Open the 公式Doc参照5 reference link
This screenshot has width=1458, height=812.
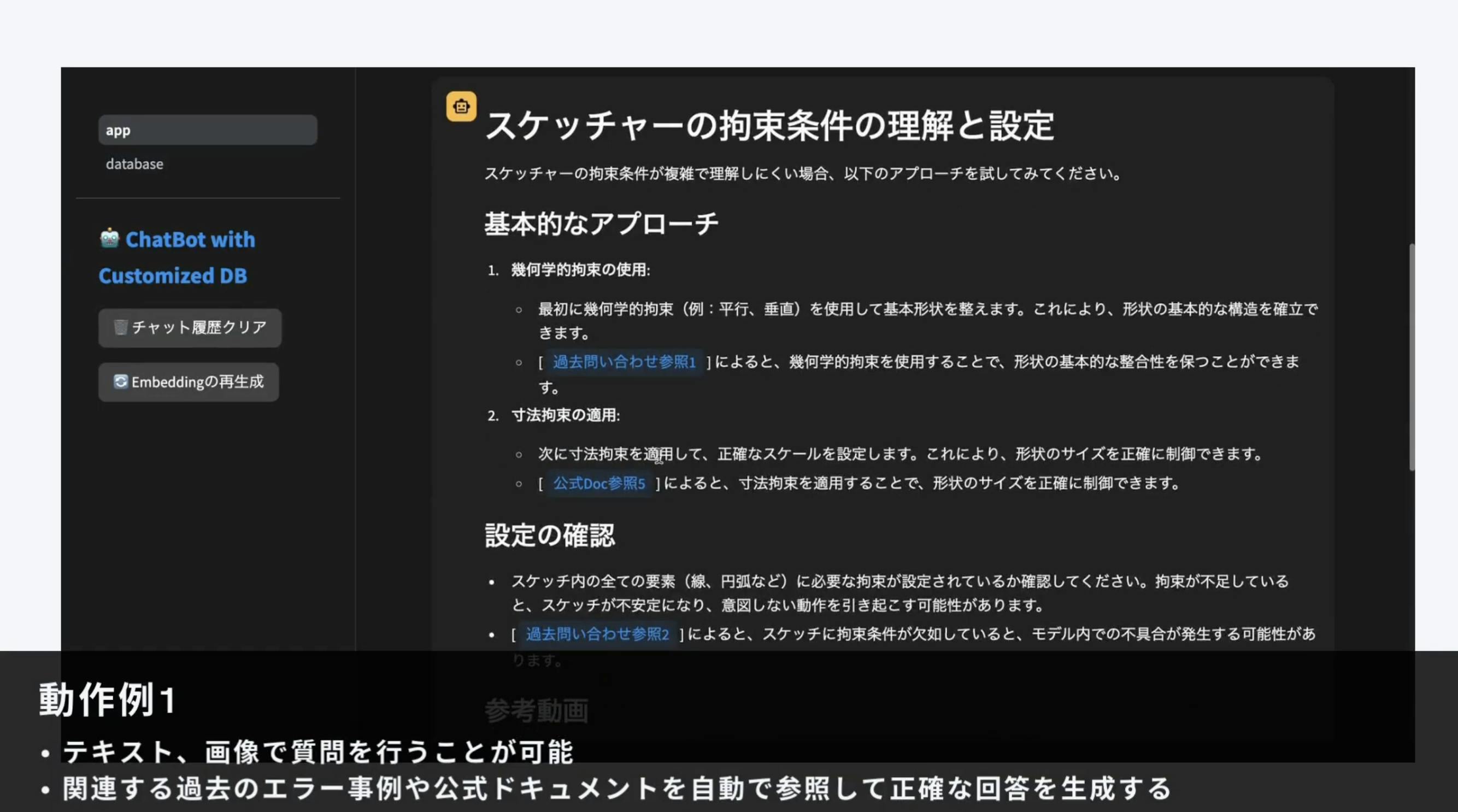[599, 484]
